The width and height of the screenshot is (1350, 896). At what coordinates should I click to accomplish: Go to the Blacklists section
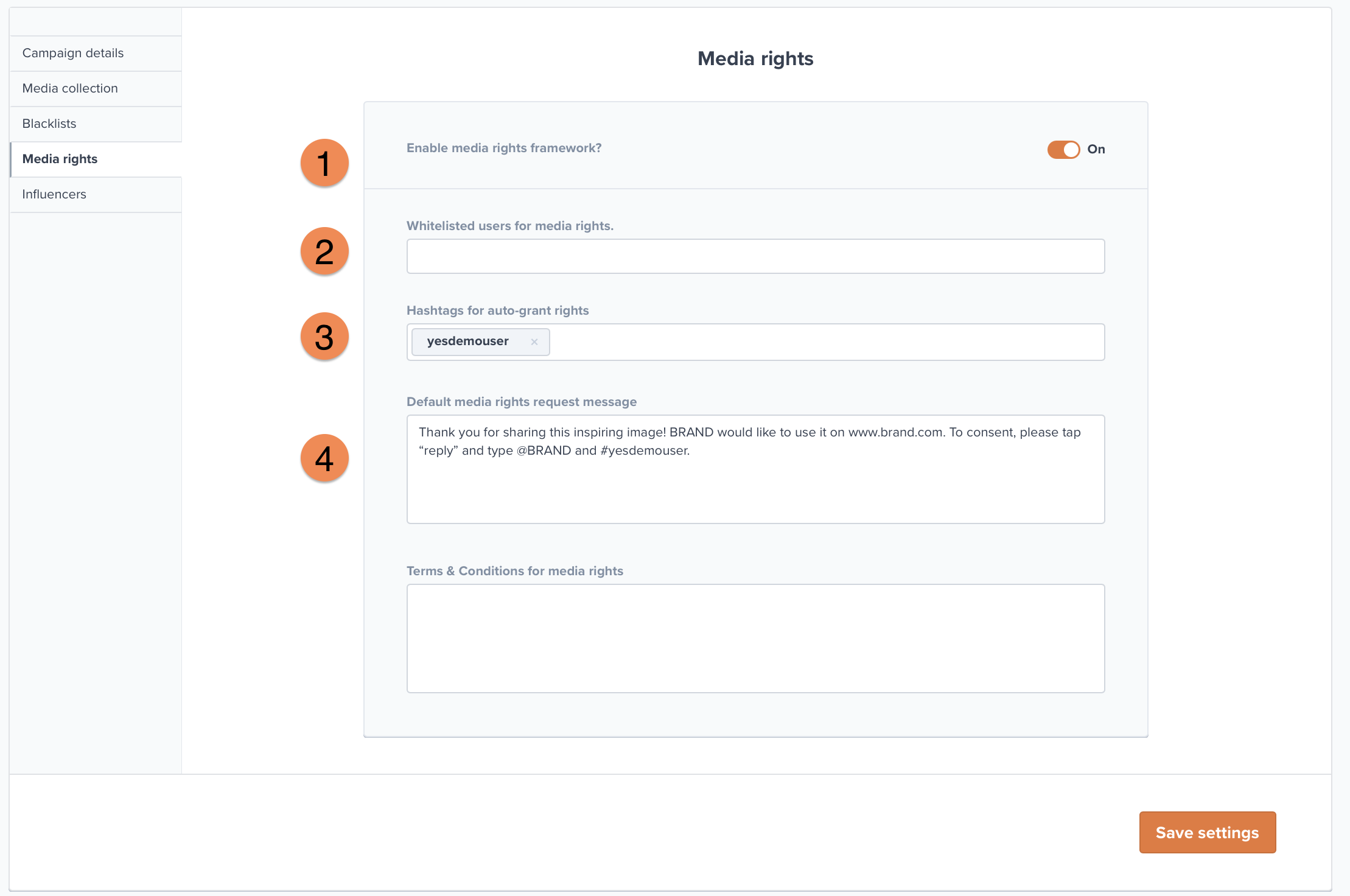tap(49, 124)
